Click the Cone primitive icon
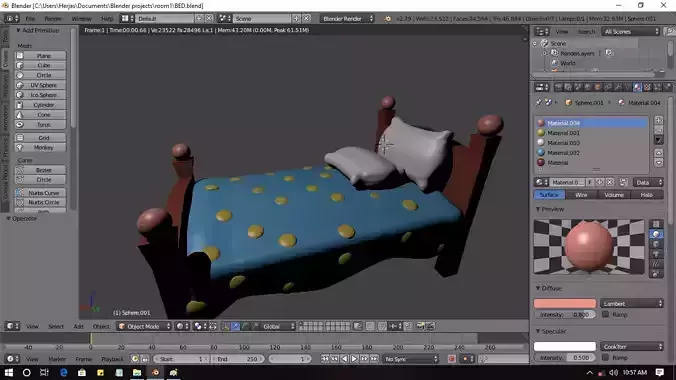This screenshot has height=380, width=676. (x=20, y=115)
